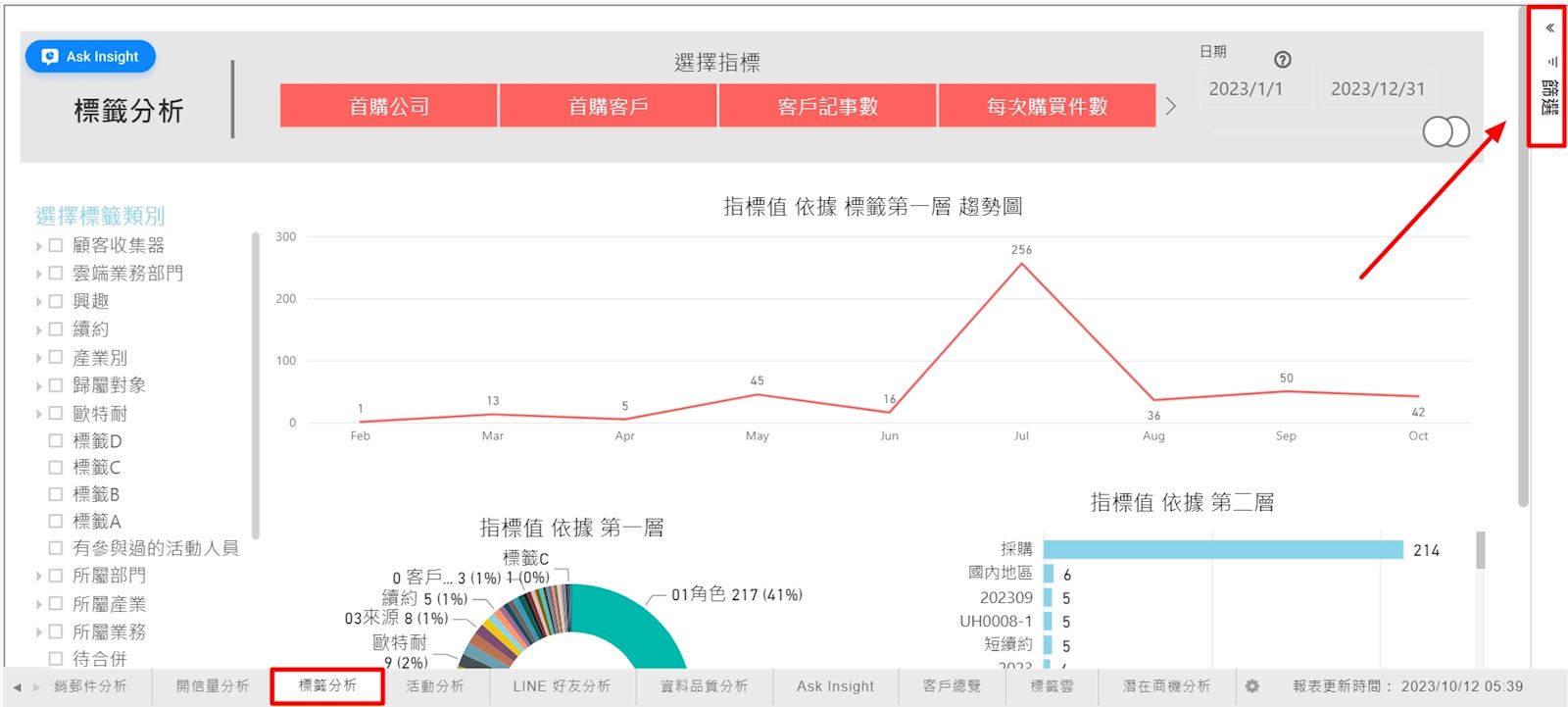Click the next indicator arrow after 每次購買件數
This screenshot has height=707, width=1568.
(x=1170, y=106)
